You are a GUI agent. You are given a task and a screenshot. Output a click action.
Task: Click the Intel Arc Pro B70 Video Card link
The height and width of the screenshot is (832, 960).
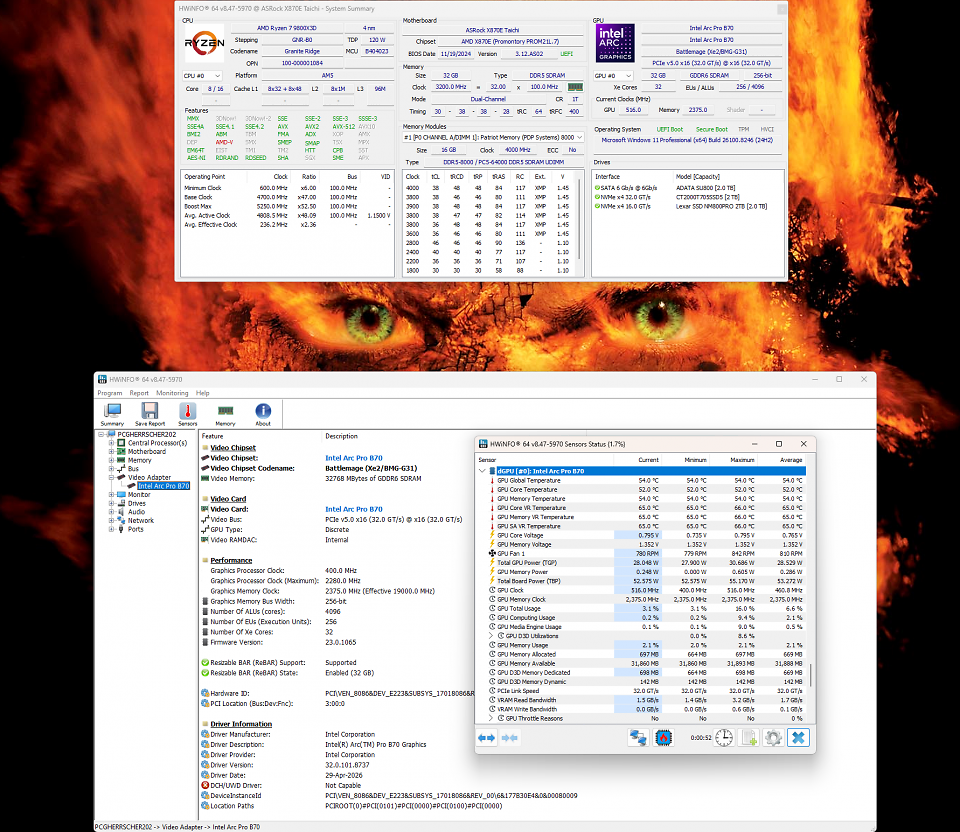[354, 509]
